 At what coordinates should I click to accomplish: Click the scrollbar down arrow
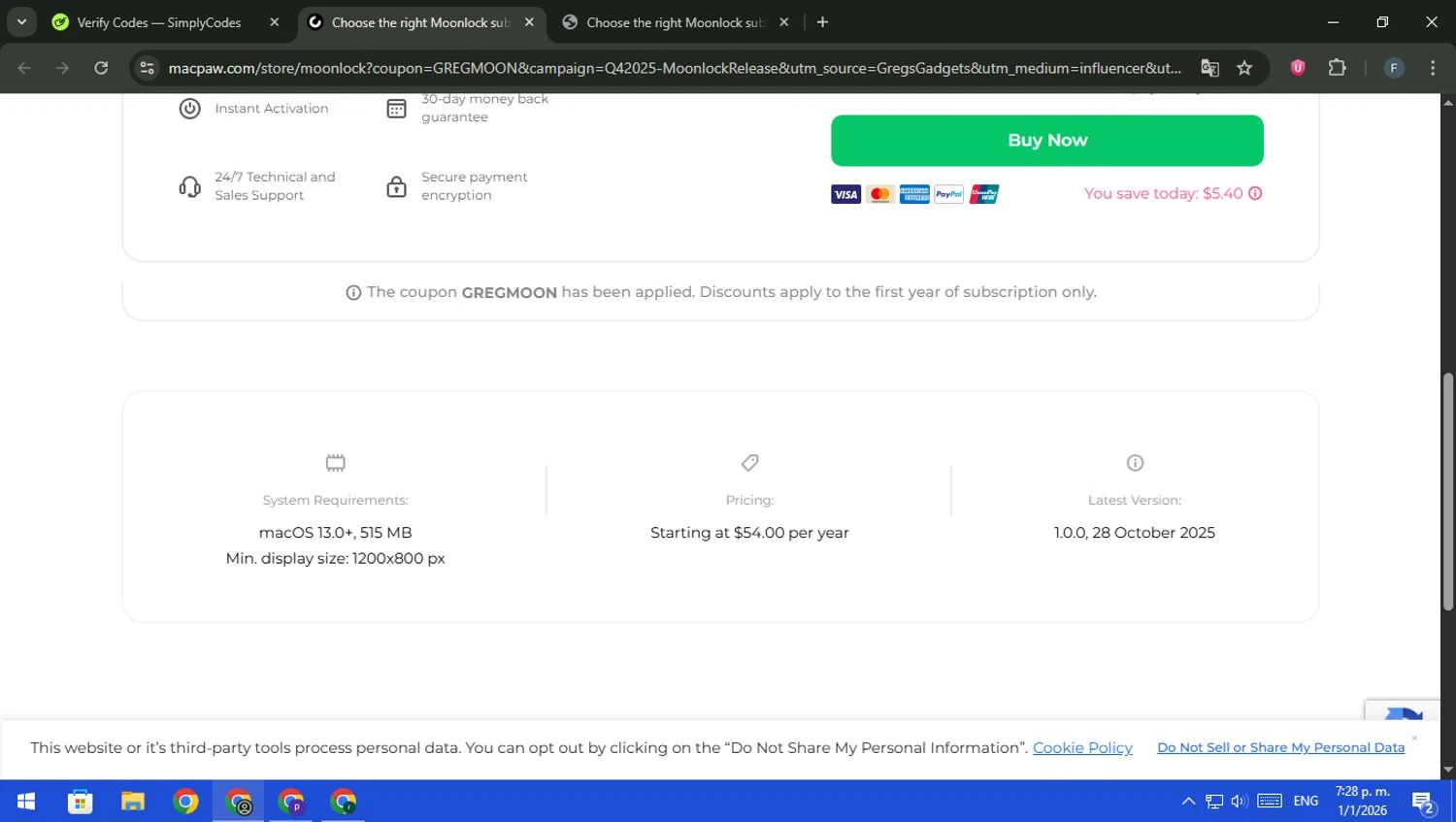1448,771
